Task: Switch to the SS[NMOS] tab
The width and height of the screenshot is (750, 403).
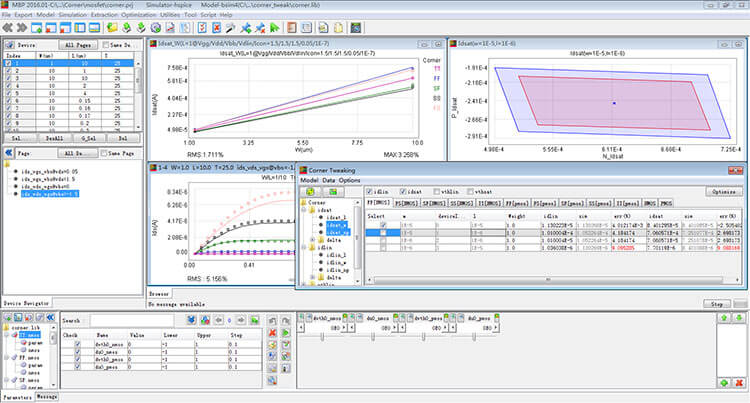Action: [461, 203]
